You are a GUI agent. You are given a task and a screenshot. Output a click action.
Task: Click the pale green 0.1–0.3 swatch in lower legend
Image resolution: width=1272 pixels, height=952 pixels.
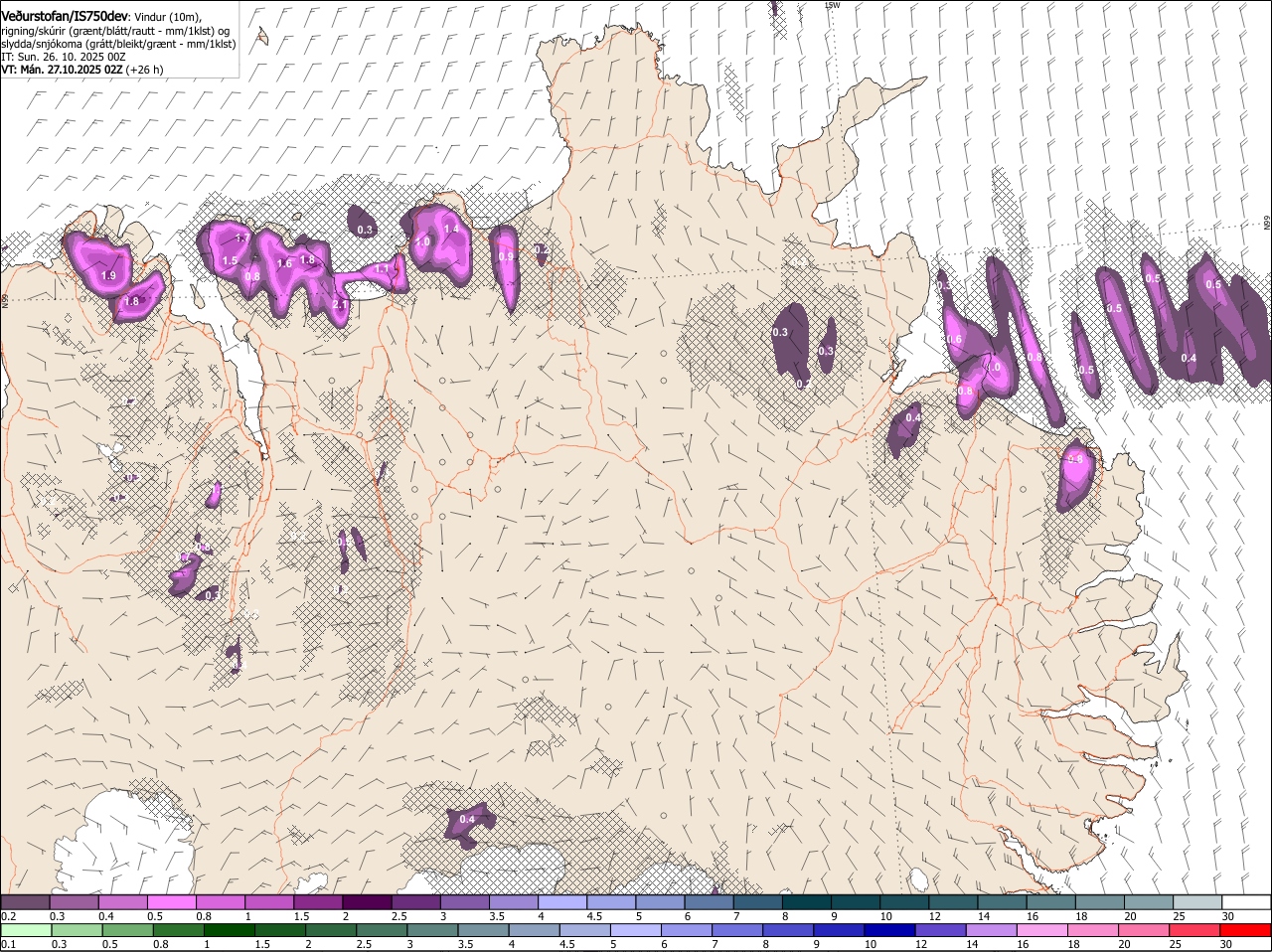25,930
